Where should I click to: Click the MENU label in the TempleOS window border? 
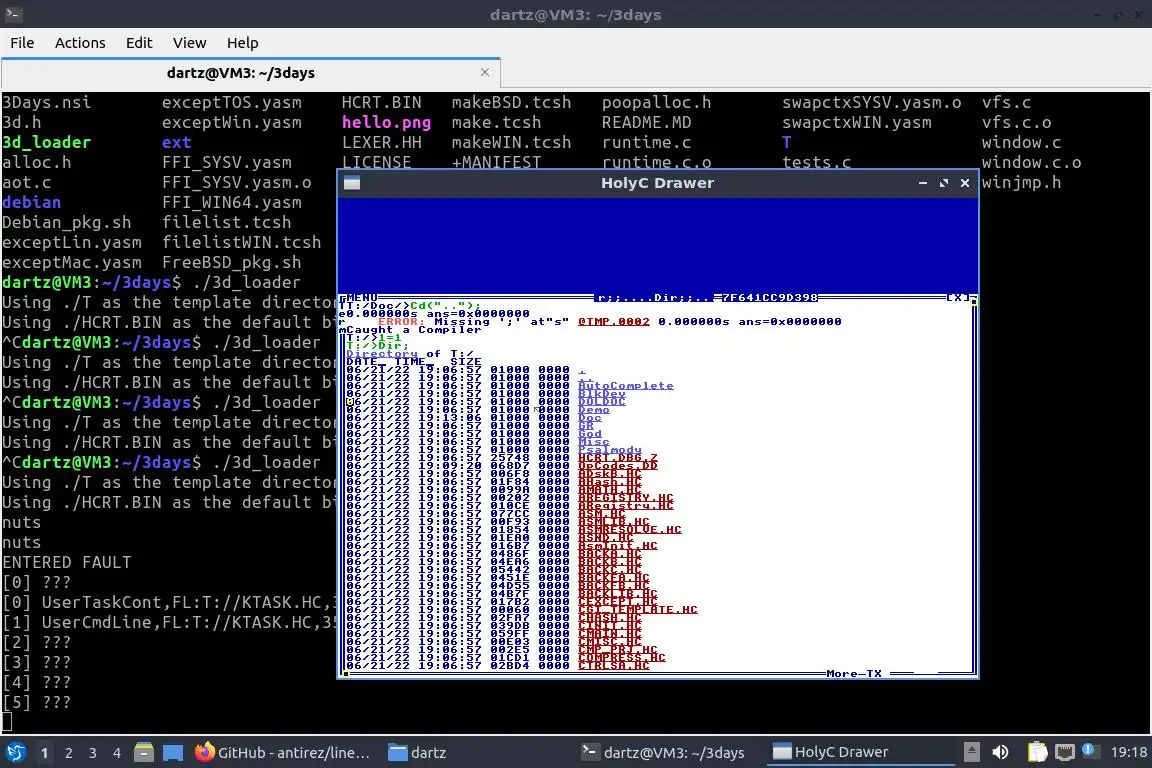361,298
